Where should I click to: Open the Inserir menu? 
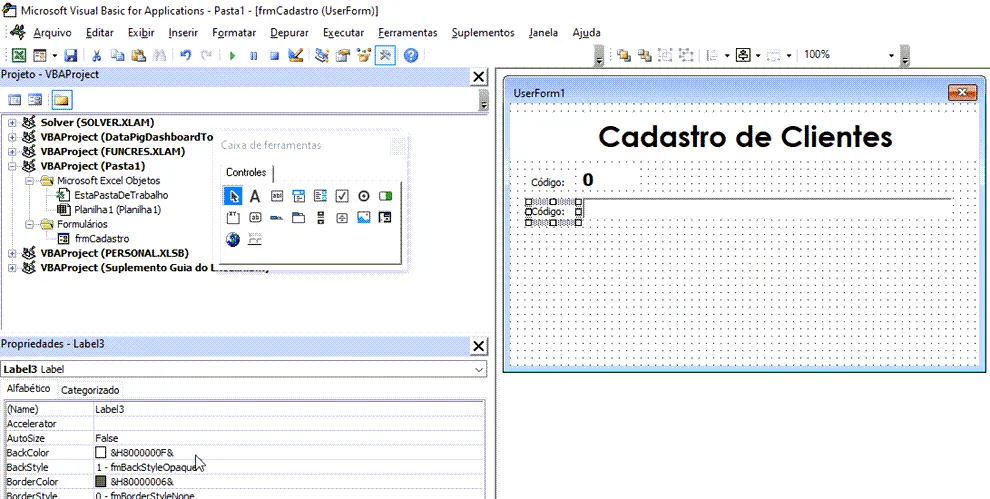click(183, 33)
